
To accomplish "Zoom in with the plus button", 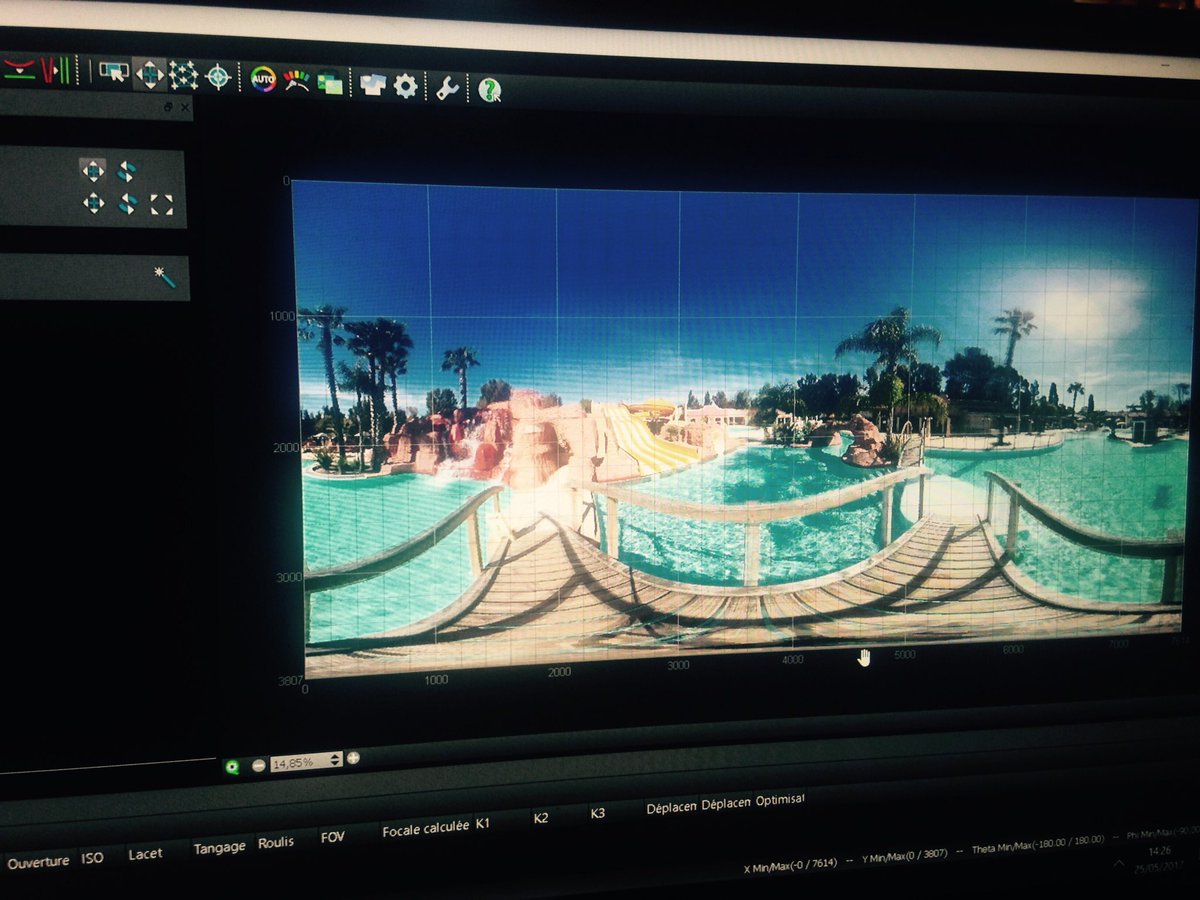I will 353,758.
